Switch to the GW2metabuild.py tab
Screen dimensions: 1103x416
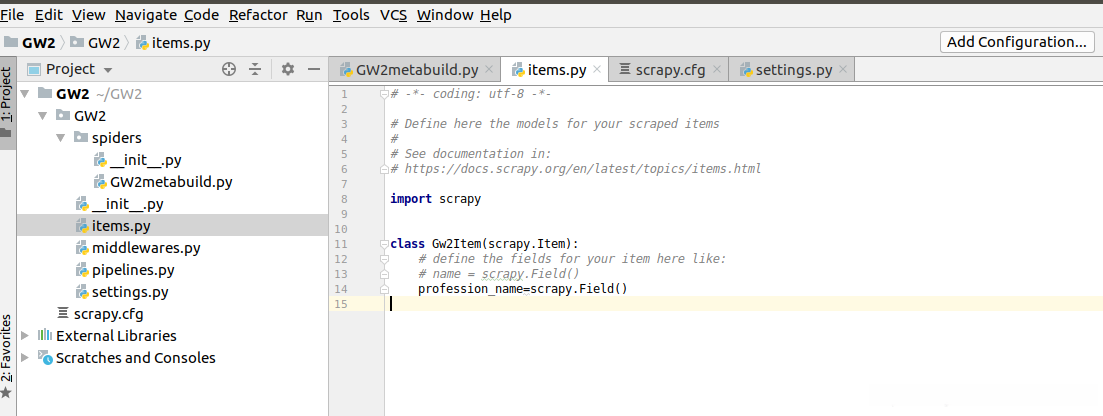(x=415, y=70)
